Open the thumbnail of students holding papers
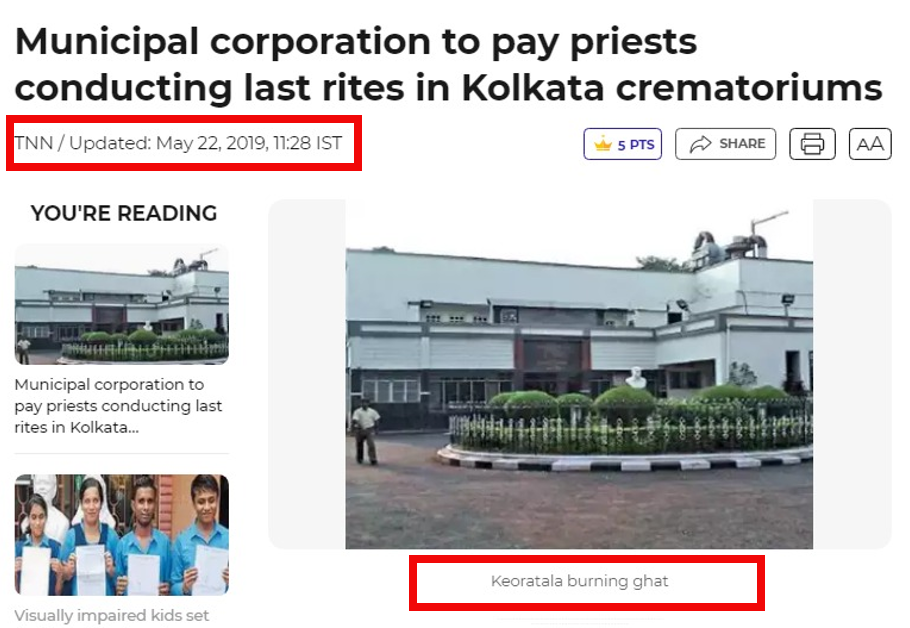 [x=122, y=535]
